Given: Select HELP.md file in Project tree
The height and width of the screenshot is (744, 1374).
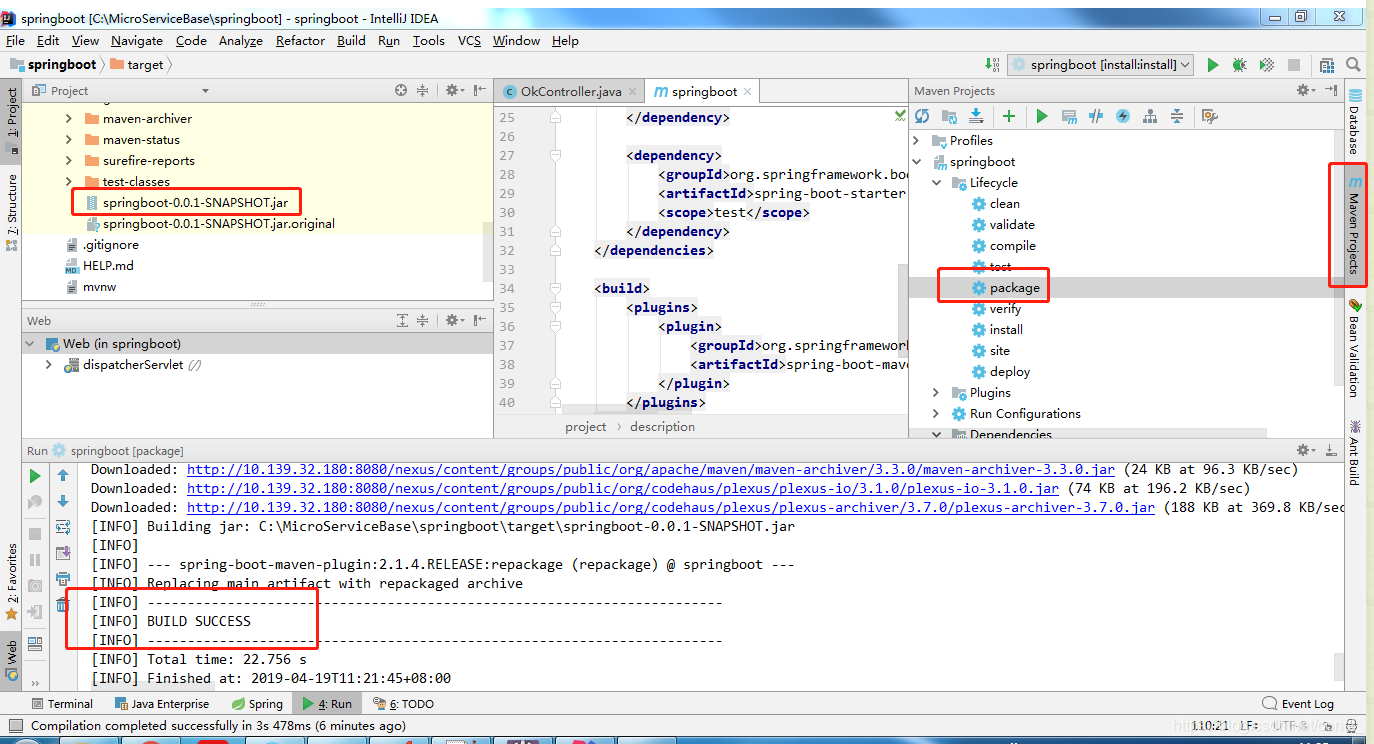Looking at the screenshot, I should click(108, 265).
